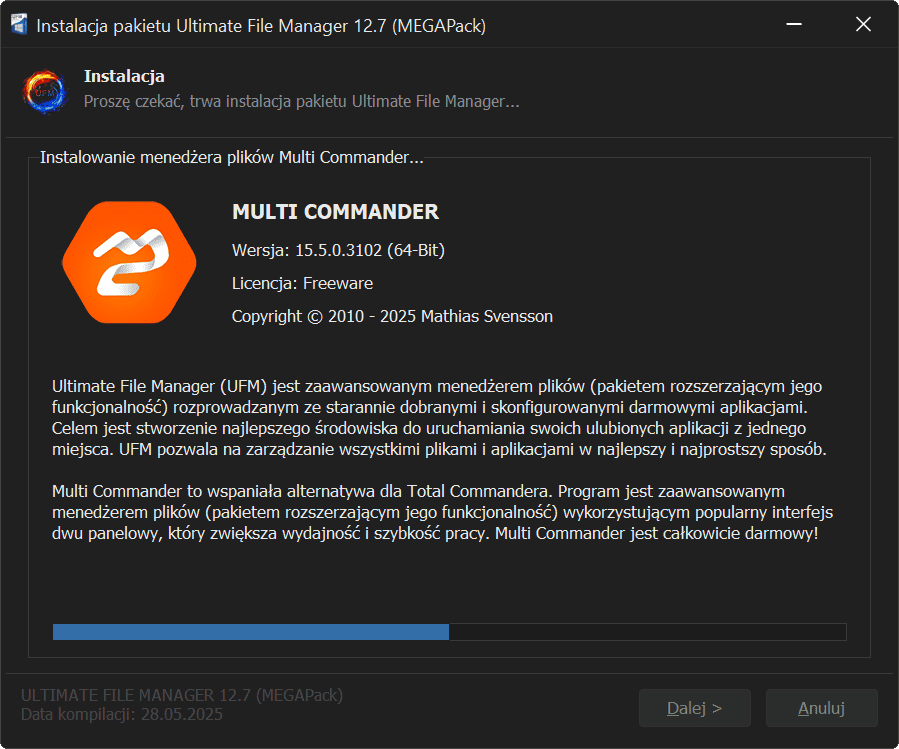Click the empty remaining part of progress bar
899x749 pixels.
(x=646, y=632)
